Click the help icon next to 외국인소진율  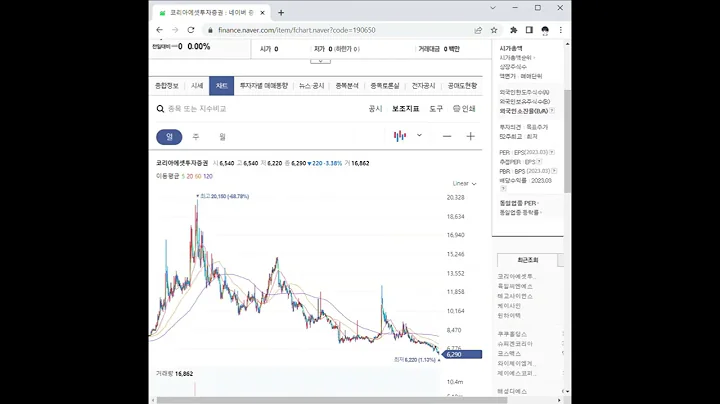click(x=552, y=111)
